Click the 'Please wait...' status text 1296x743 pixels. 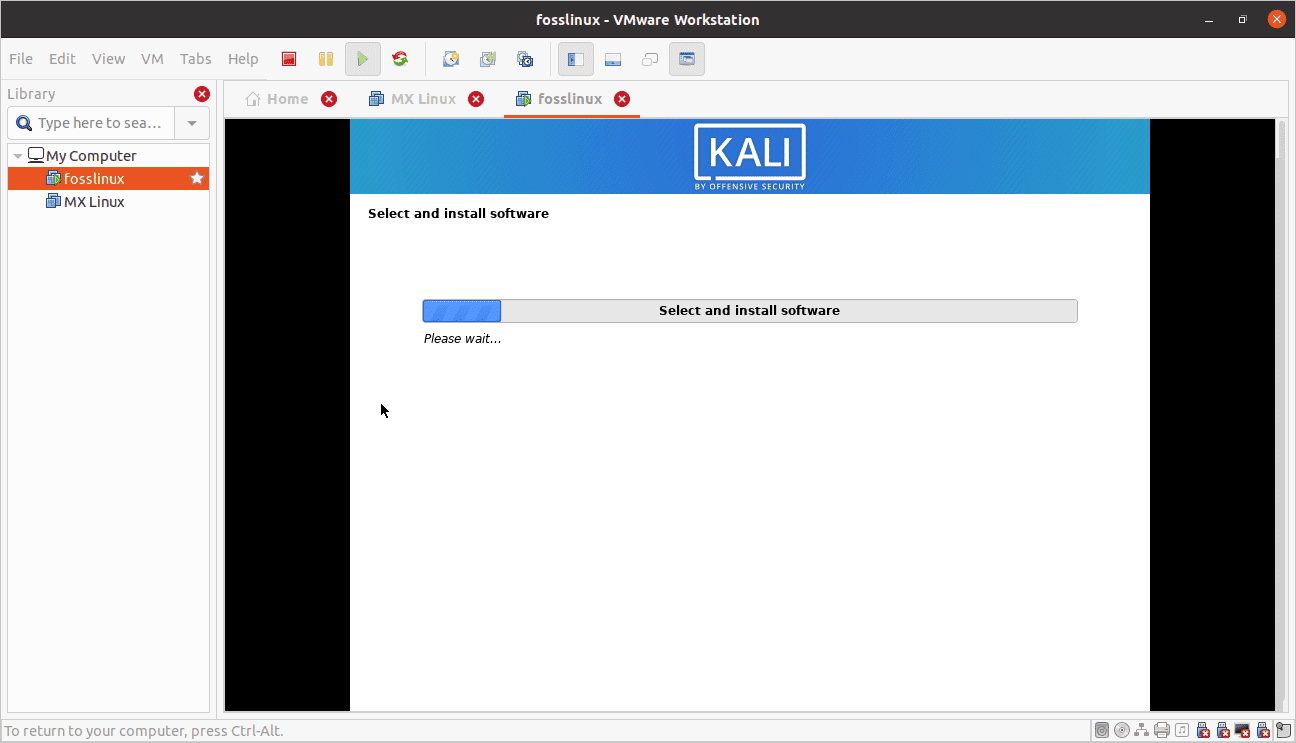(x=462, y=338)
